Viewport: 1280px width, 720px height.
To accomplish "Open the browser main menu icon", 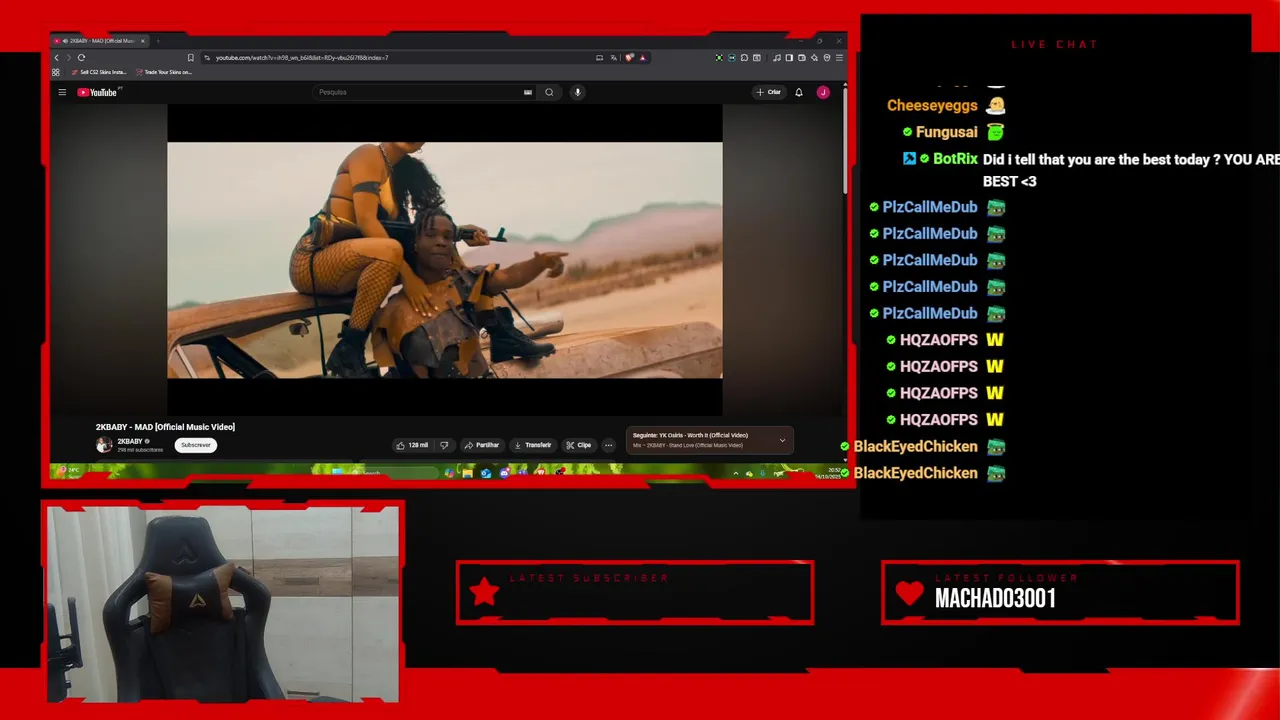I will click(x=839, y=58).
